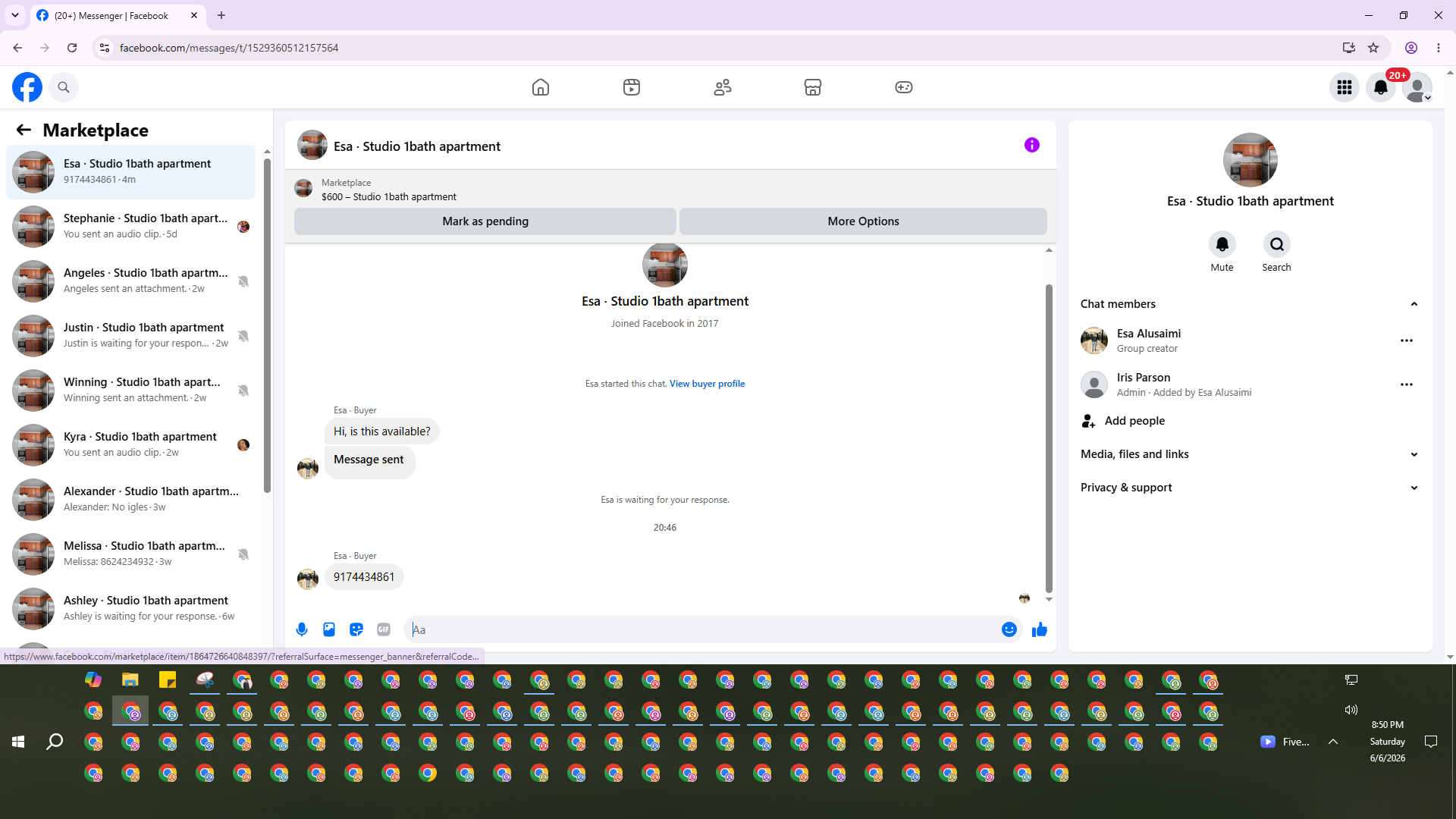
Task: Open the Windows notification center
Action: click(1431, 742)
